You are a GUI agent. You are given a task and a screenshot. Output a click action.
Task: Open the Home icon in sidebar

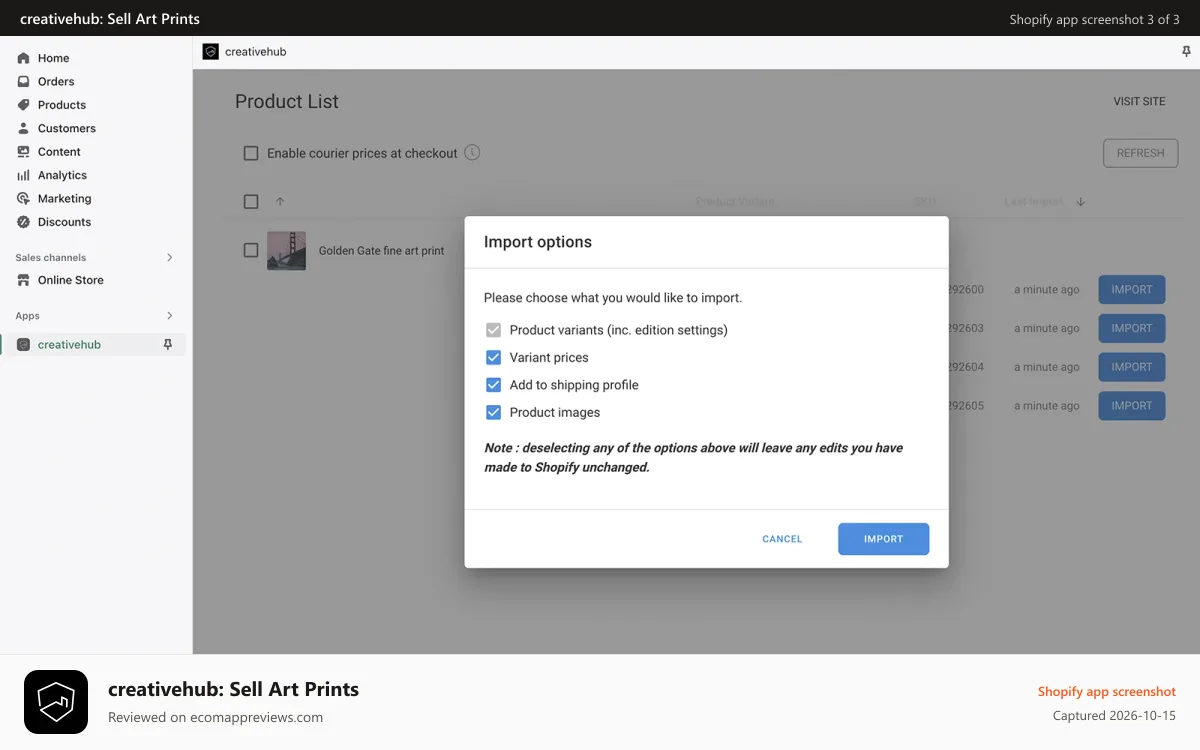(x=23, y=58)
